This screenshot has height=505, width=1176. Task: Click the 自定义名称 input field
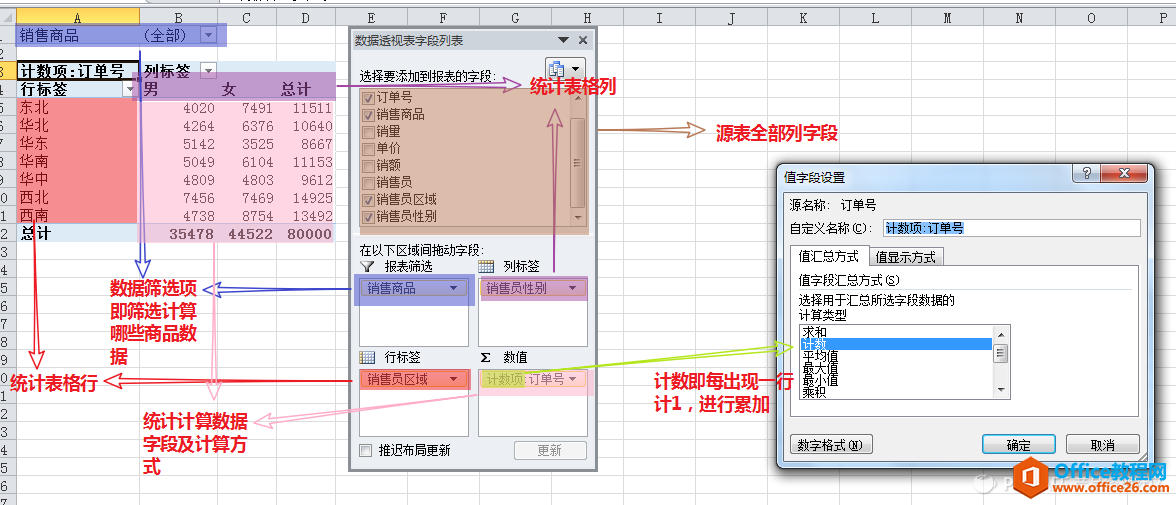1012,228
